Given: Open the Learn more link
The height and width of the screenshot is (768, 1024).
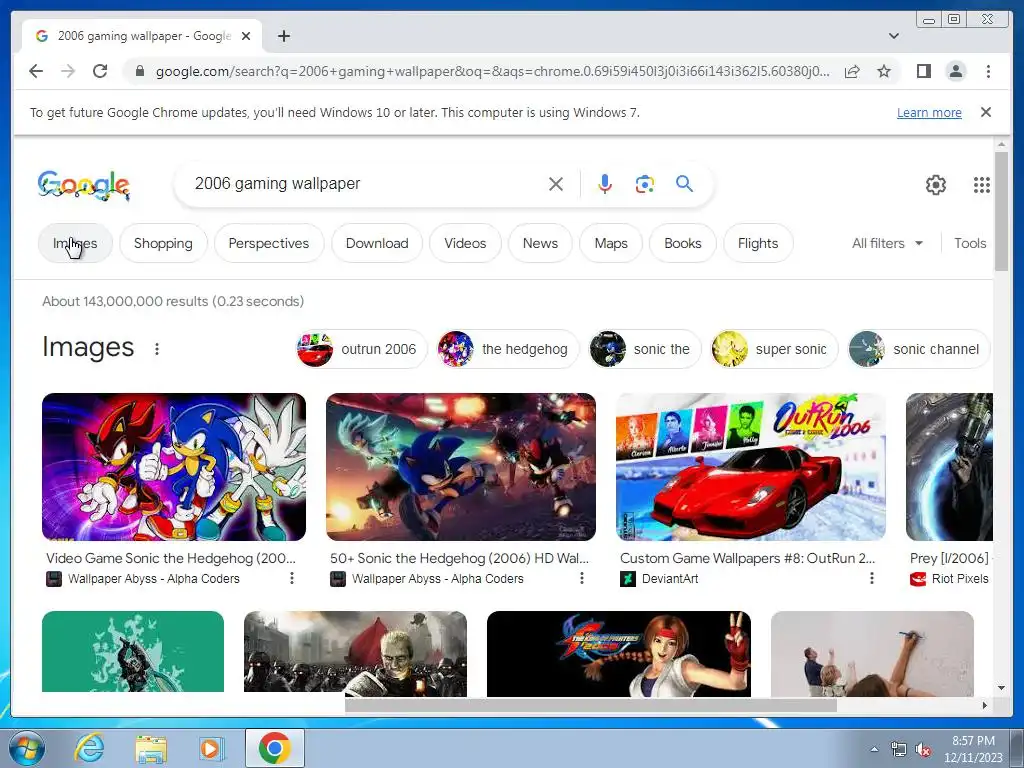Looking at the screenshot, I should point(929,112).
